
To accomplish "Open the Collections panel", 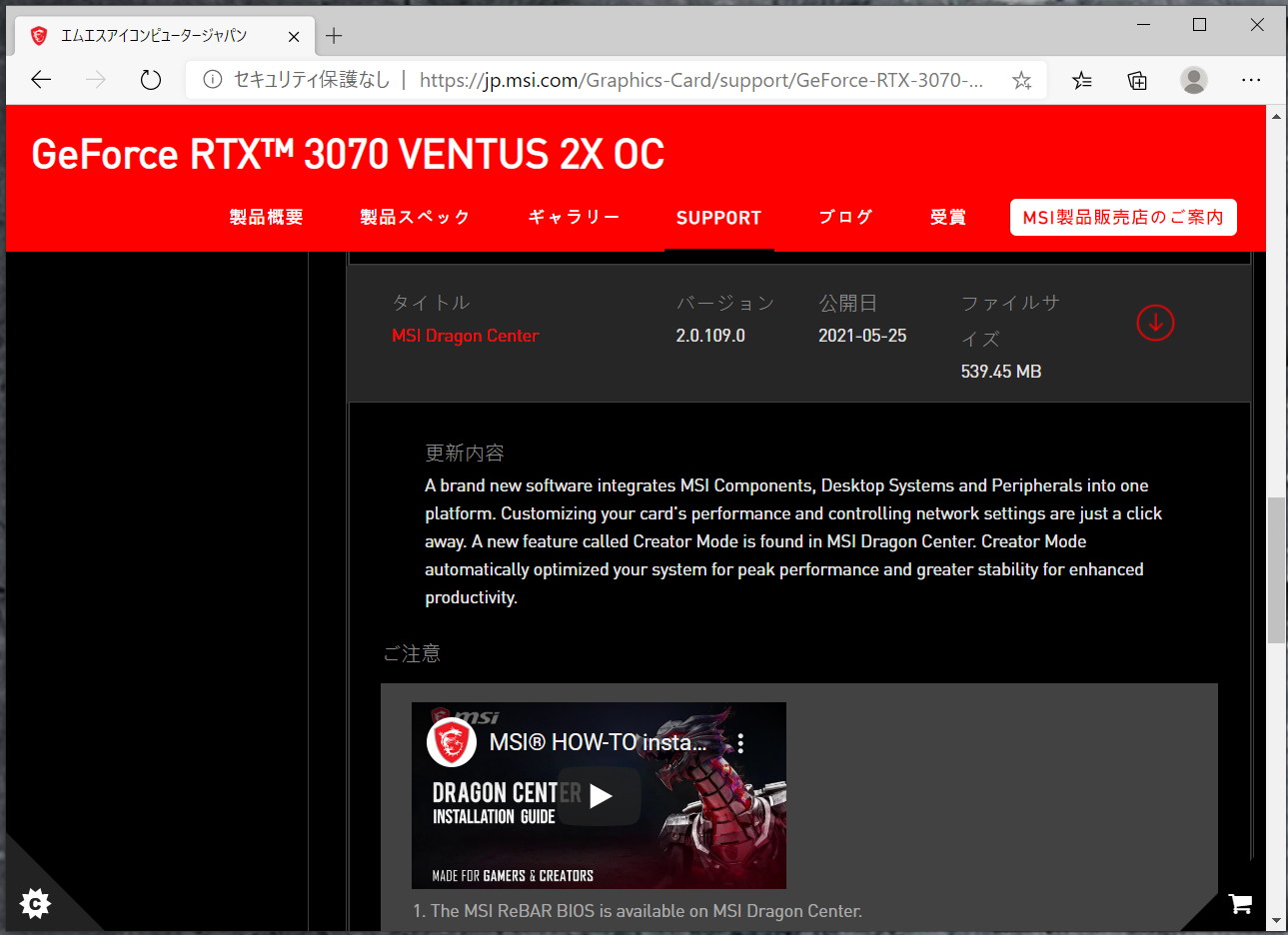I will 1137,80.
